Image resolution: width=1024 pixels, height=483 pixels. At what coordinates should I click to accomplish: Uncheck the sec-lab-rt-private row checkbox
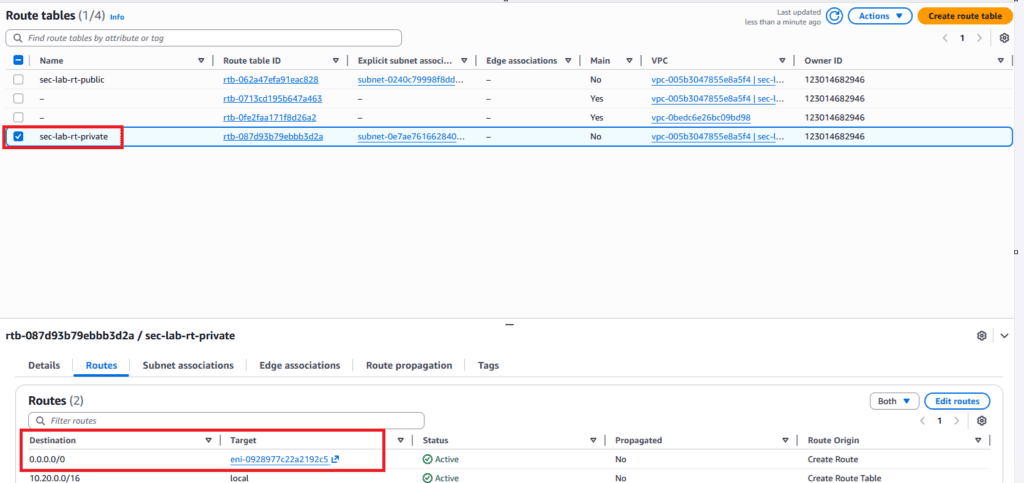(18, 136)
